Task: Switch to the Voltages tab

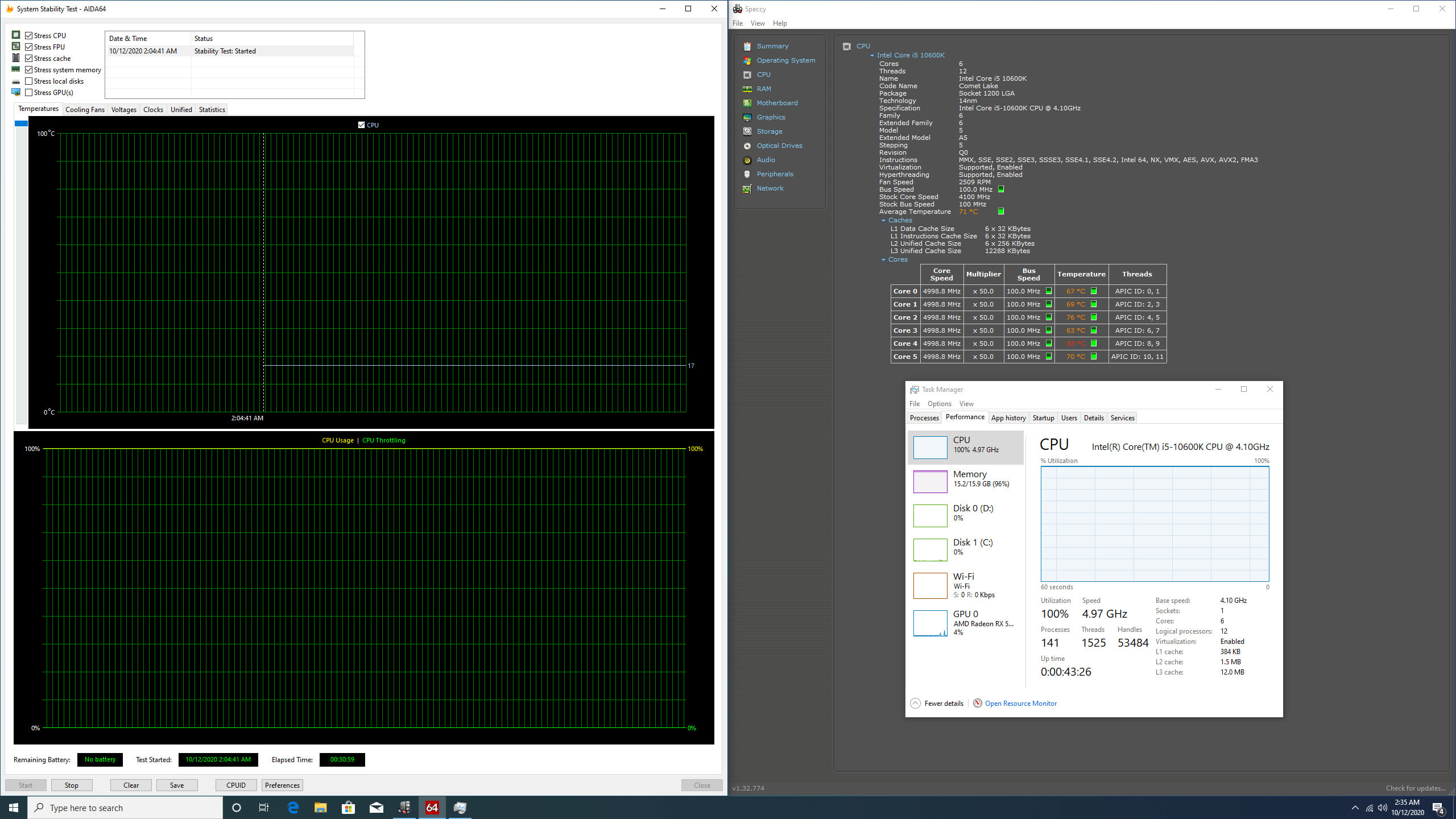Action: pos(123,109)
